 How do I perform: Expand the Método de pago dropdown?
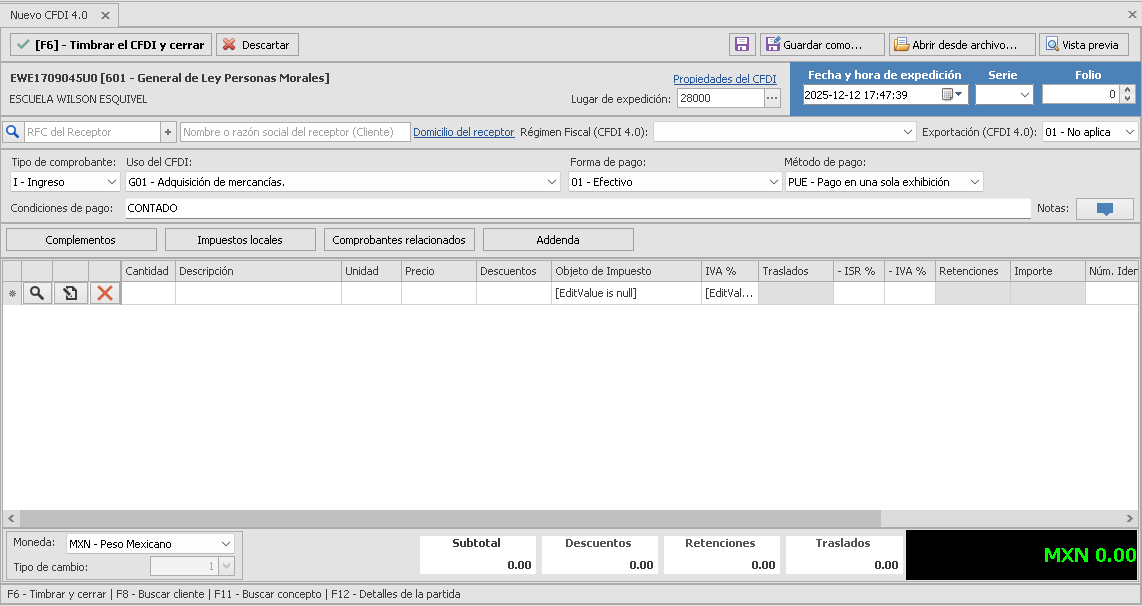tap(973, 182)
